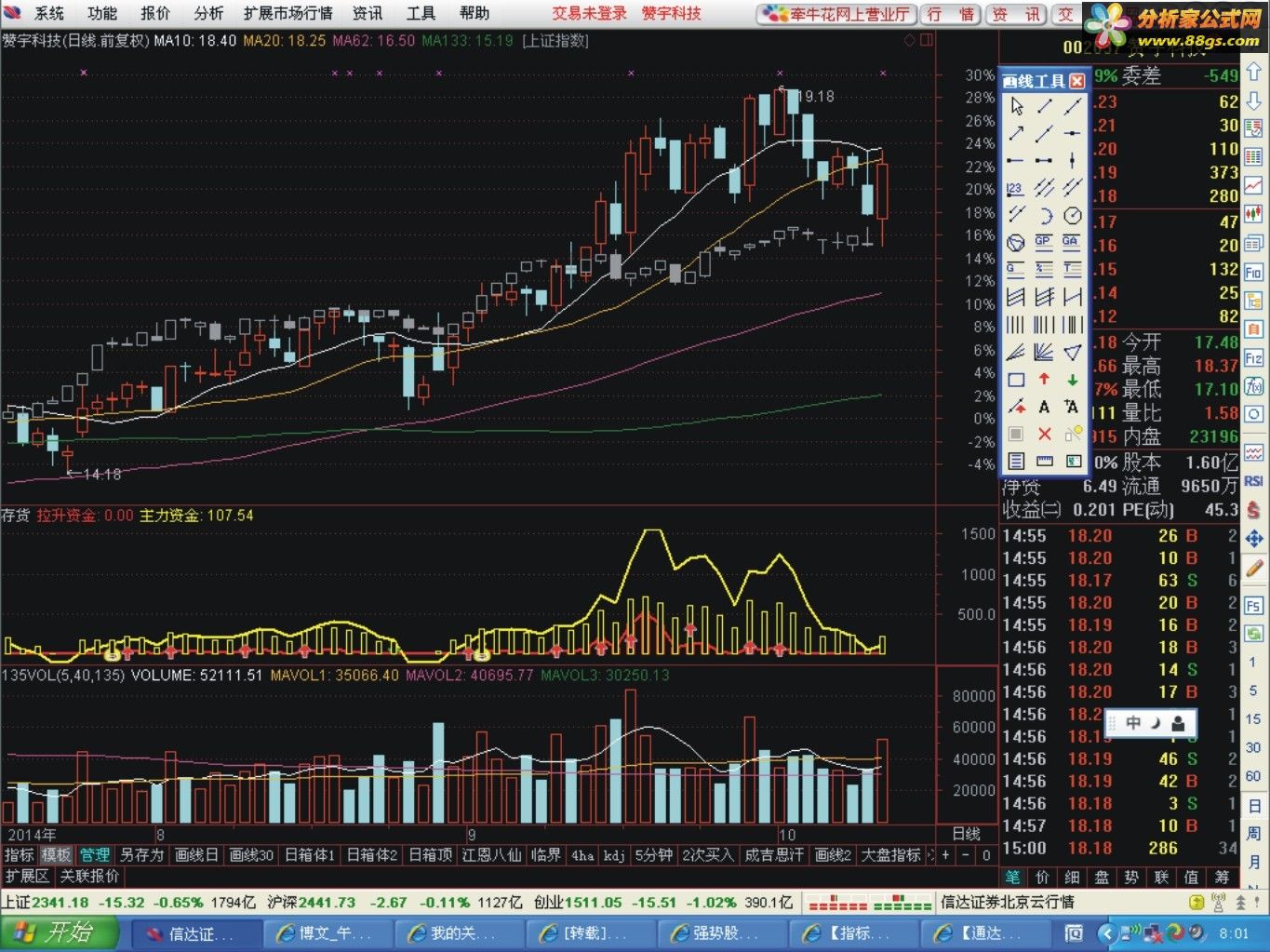Open the ruler measurement tool
This screenshot has width=1270, height=952.
[x=1044, y=461]
